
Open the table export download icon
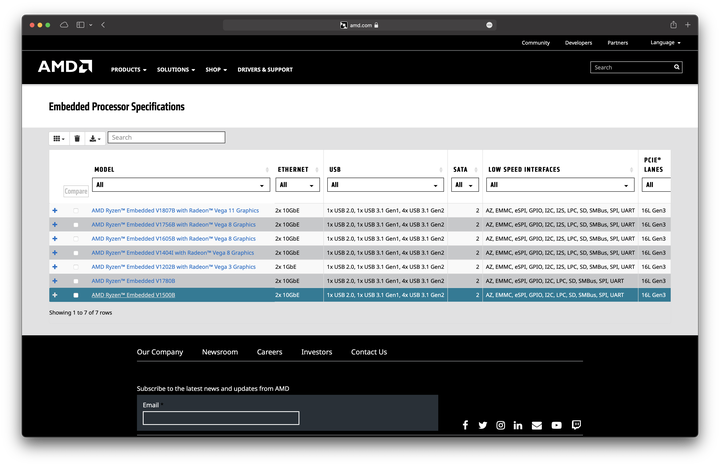pyautogui.click(x=95, y=138)
